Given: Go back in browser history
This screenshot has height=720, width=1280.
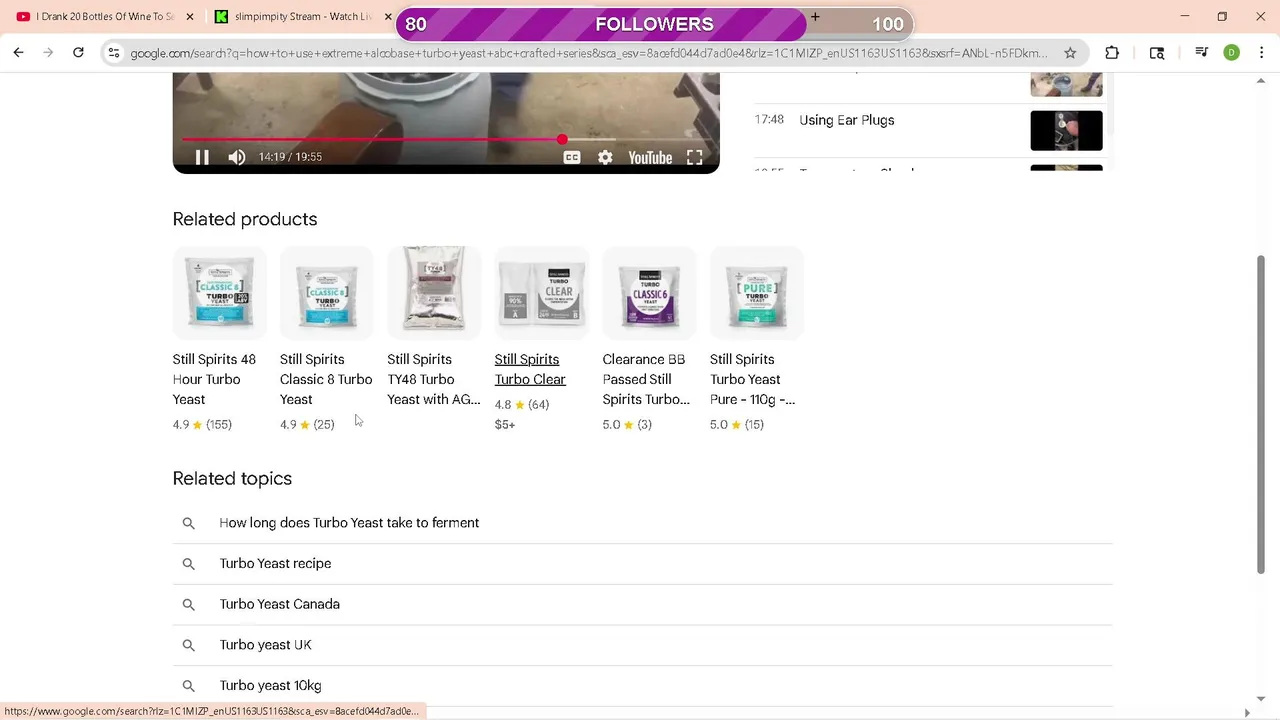Looking at the screenshot, I should (x=18, y=53).
